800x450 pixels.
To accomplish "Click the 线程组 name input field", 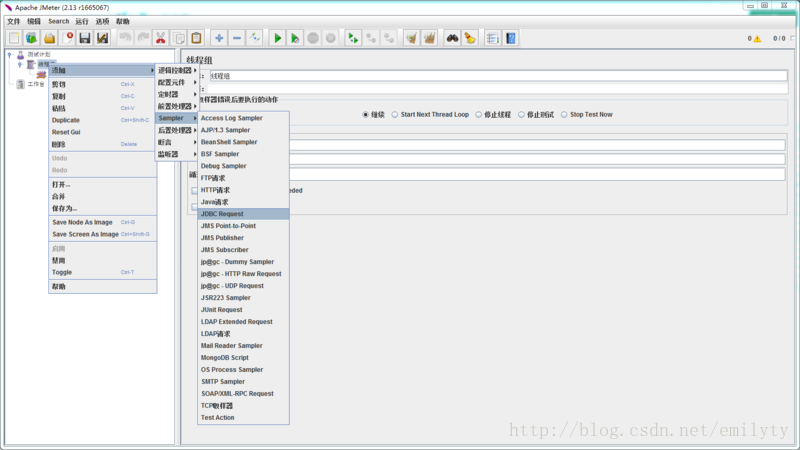I will coord(498,76).
